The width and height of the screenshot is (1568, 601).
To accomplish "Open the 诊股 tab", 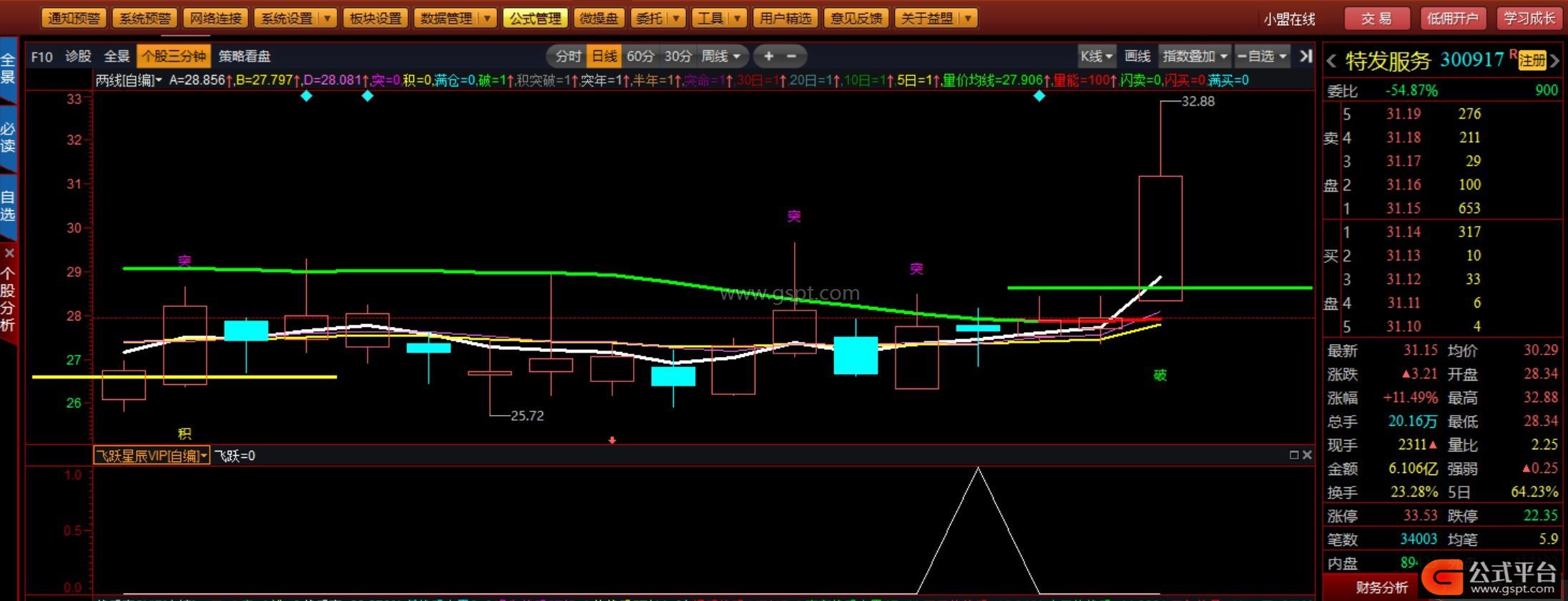I will click(78, 56).
